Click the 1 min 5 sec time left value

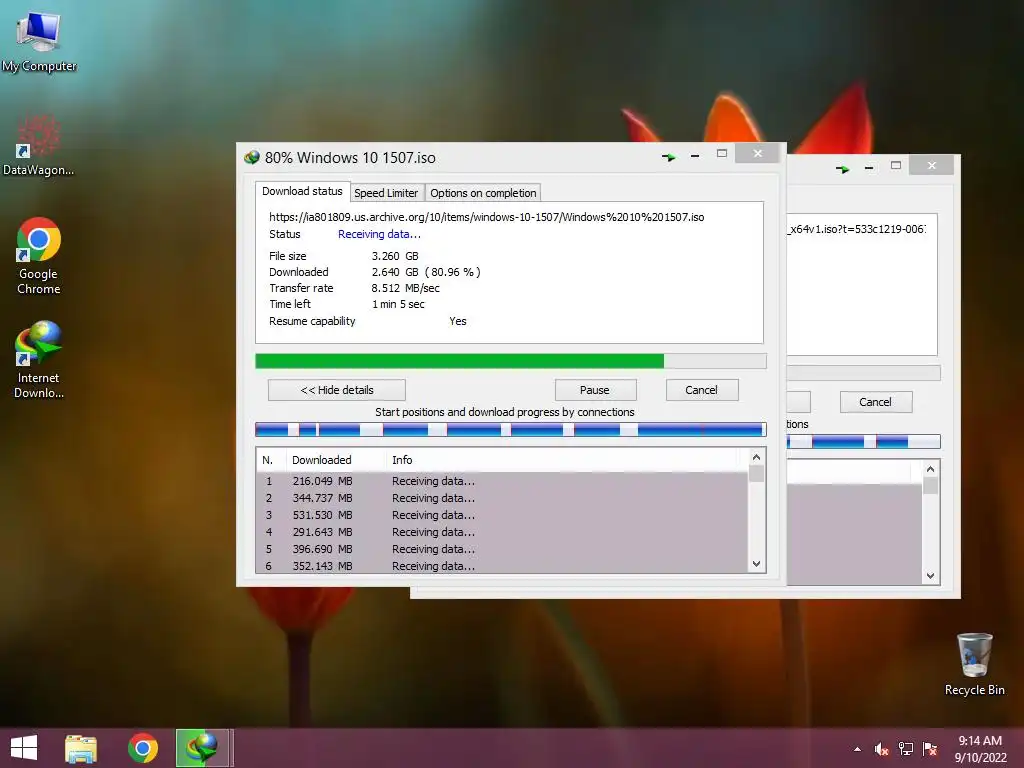398,304
